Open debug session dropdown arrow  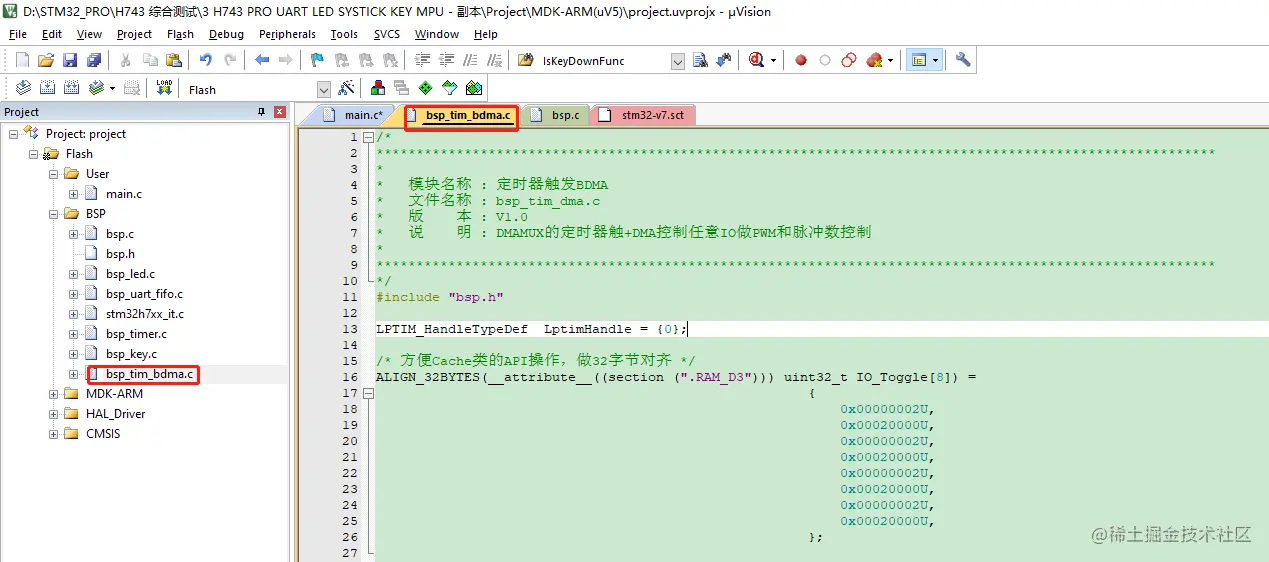coord(773,60)
